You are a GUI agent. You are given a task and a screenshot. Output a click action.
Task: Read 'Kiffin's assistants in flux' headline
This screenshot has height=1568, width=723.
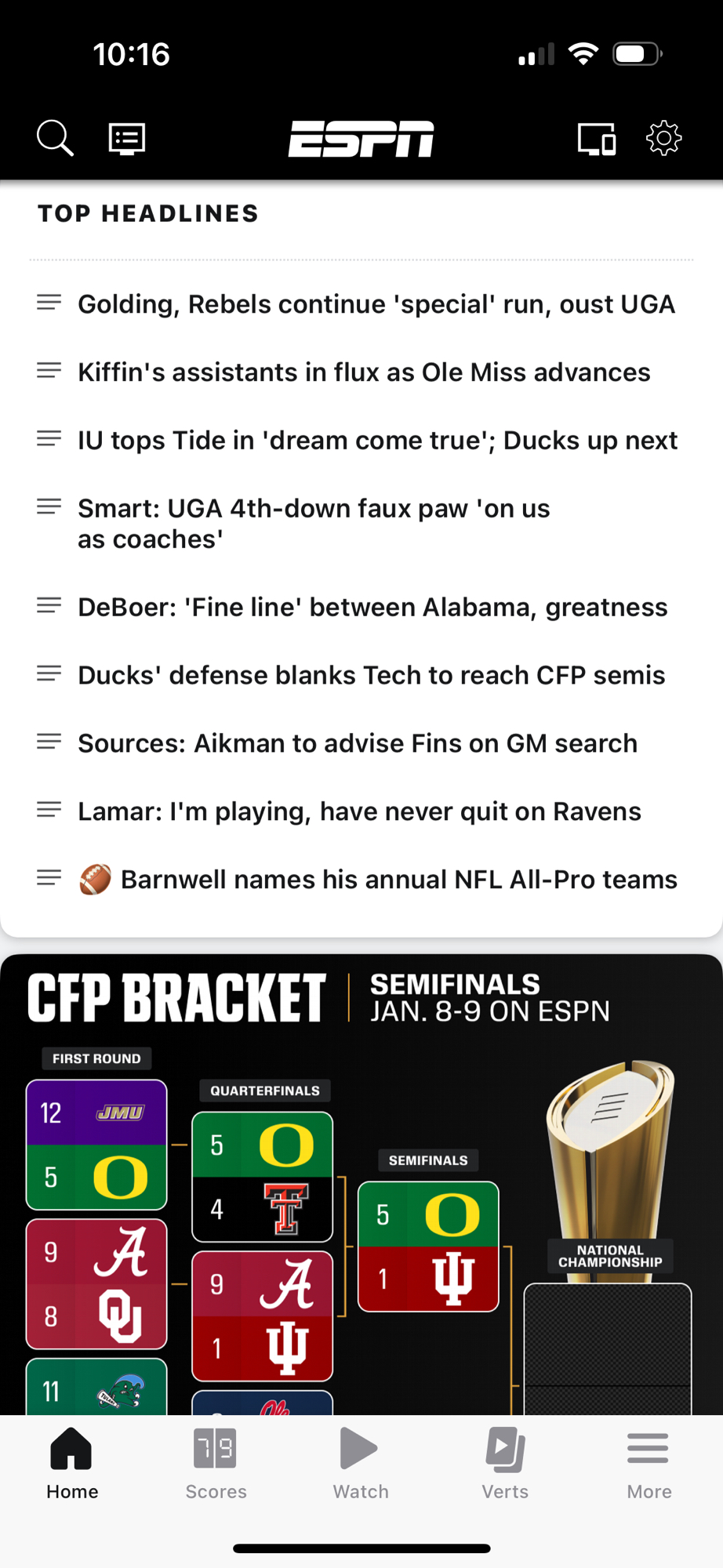(x=364, y=372)
